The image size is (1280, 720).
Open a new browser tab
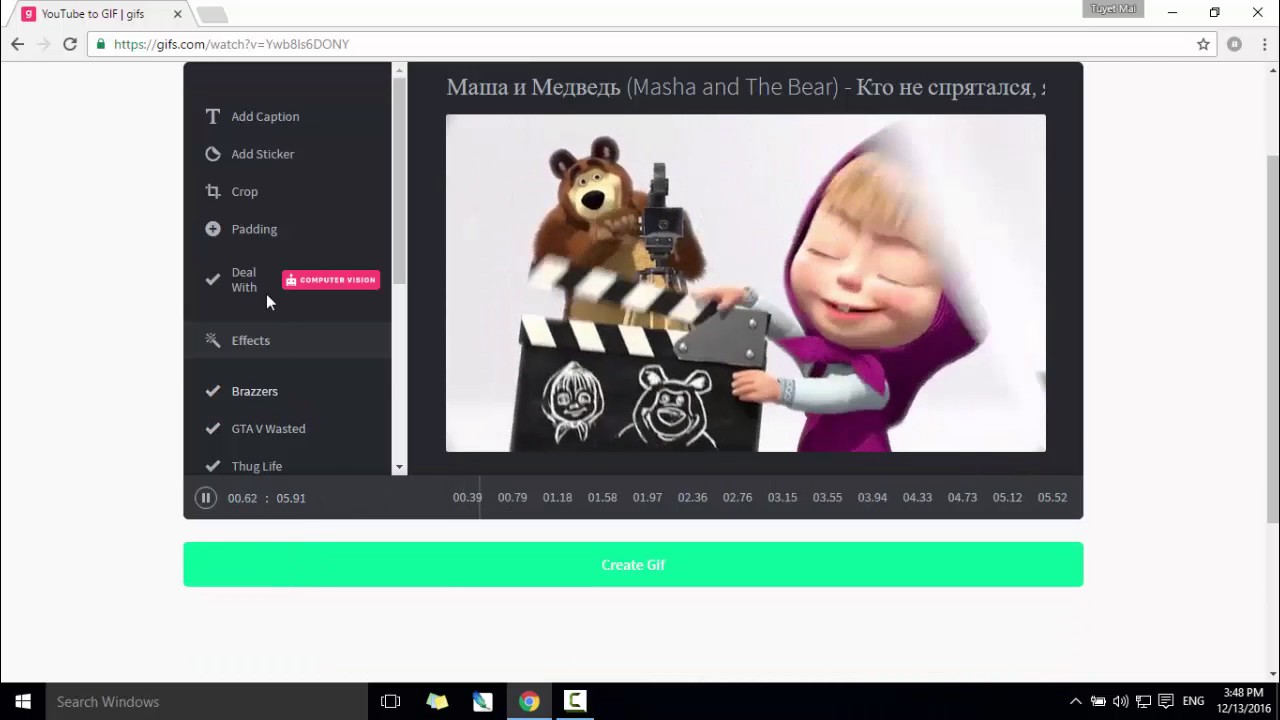coord(211,14)
